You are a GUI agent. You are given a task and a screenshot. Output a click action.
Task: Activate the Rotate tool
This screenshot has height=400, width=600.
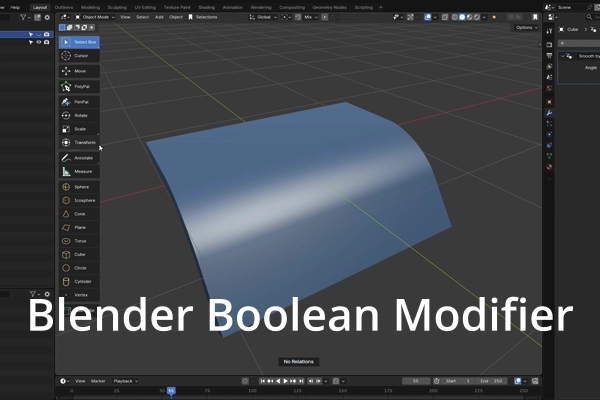click(x=79, y=116)
